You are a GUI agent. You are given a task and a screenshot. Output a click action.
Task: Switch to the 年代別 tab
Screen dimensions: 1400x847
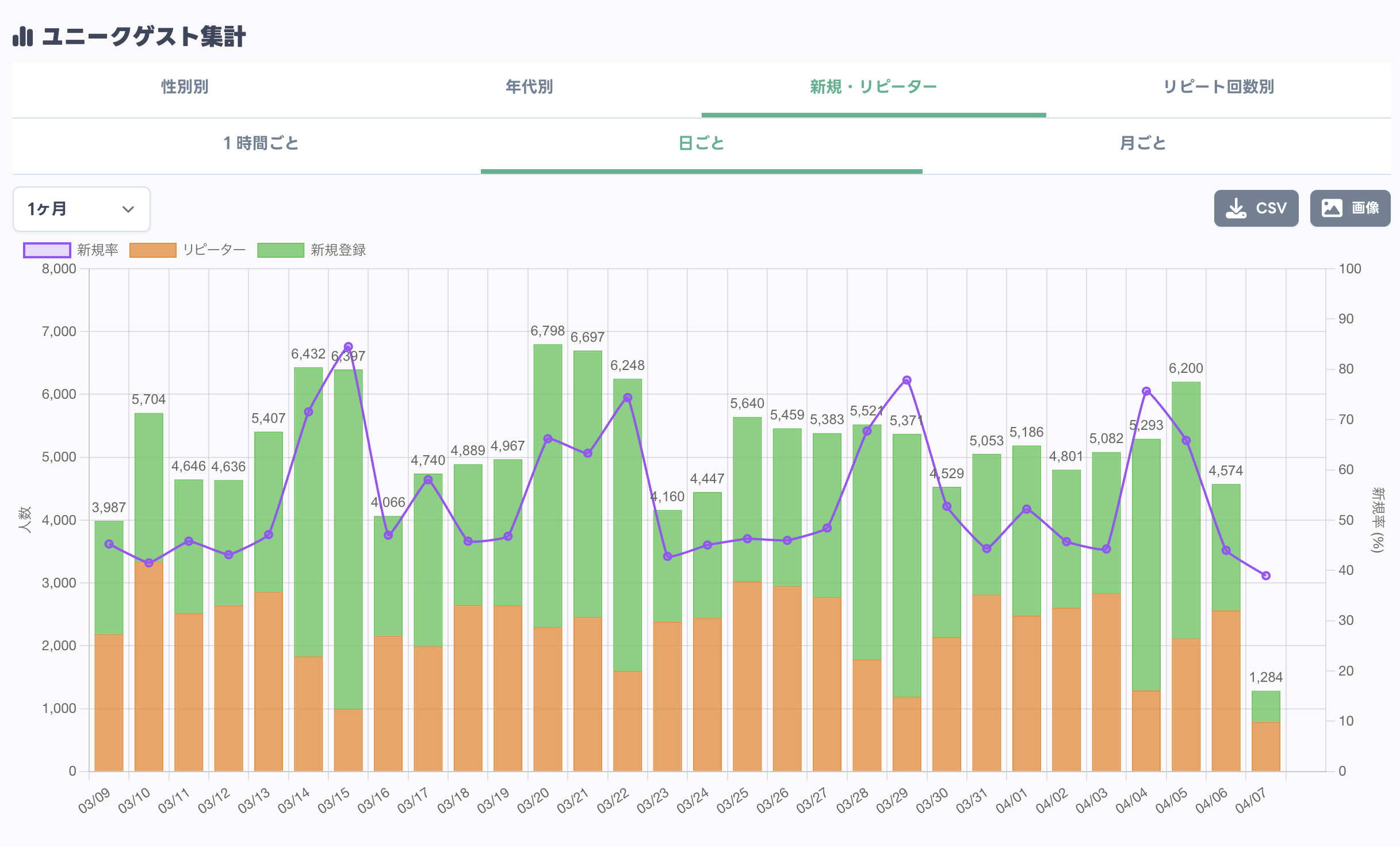tap(529, 87)
